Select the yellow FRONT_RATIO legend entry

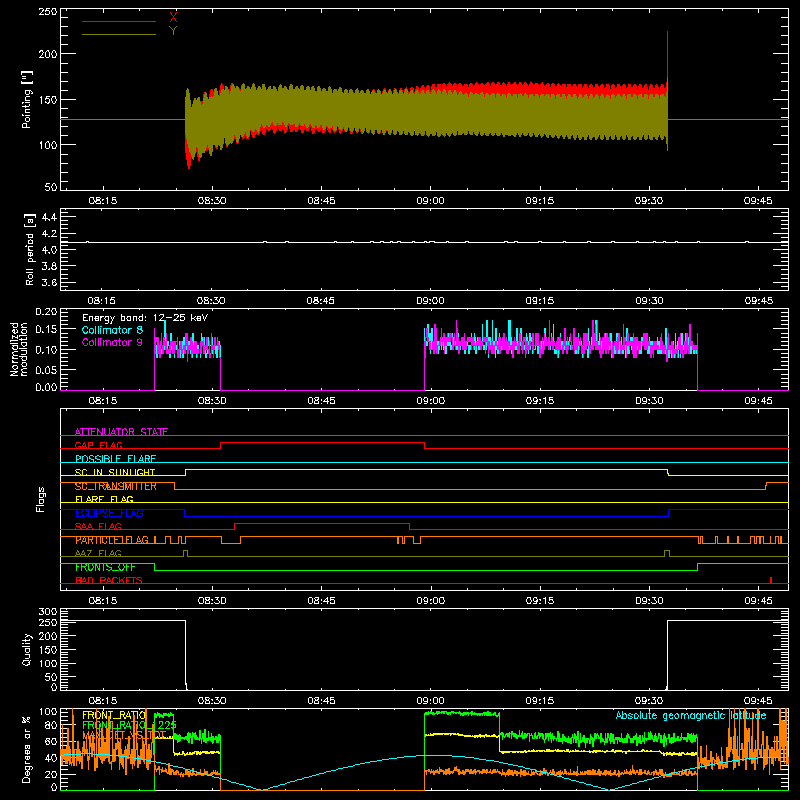[x=114, y=715]
